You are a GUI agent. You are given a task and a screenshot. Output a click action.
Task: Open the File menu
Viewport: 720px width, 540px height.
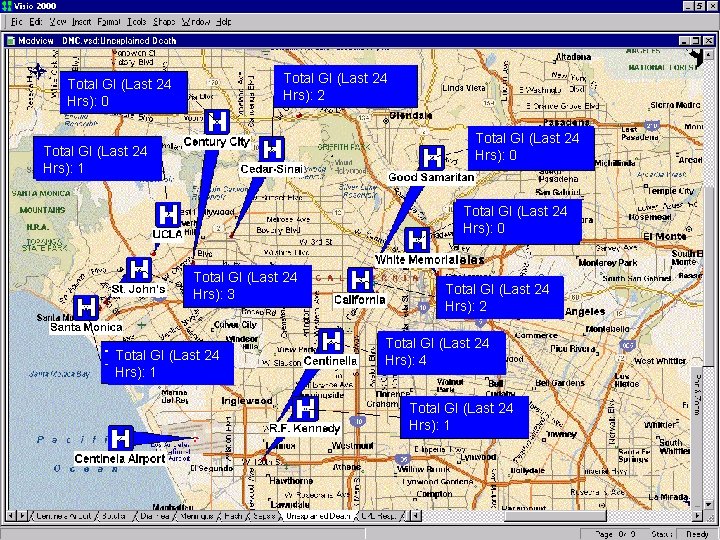(x=17, y=22)
